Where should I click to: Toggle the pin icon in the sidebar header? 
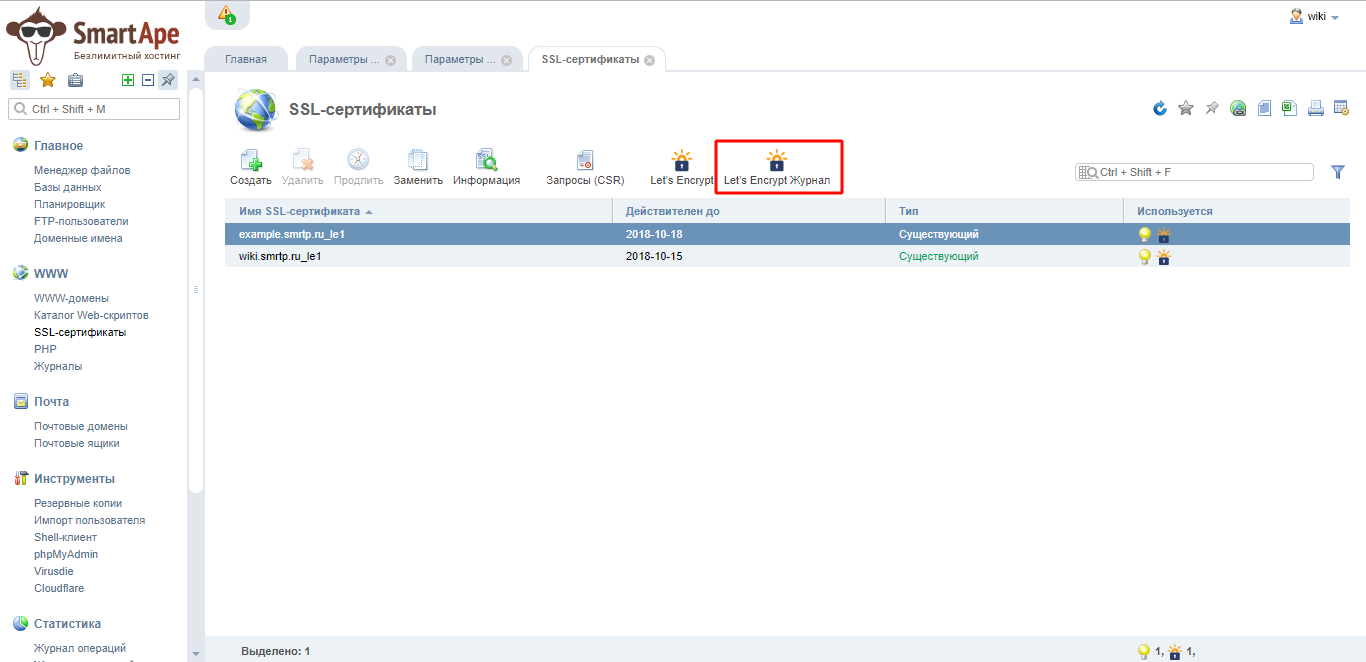point(168,80)
